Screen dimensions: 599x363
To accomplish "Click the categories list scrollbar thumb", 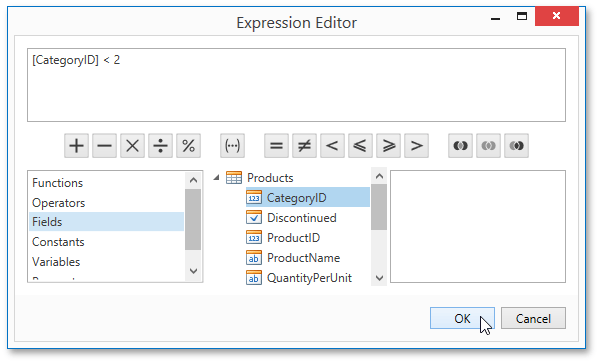I will click(193, 219).
